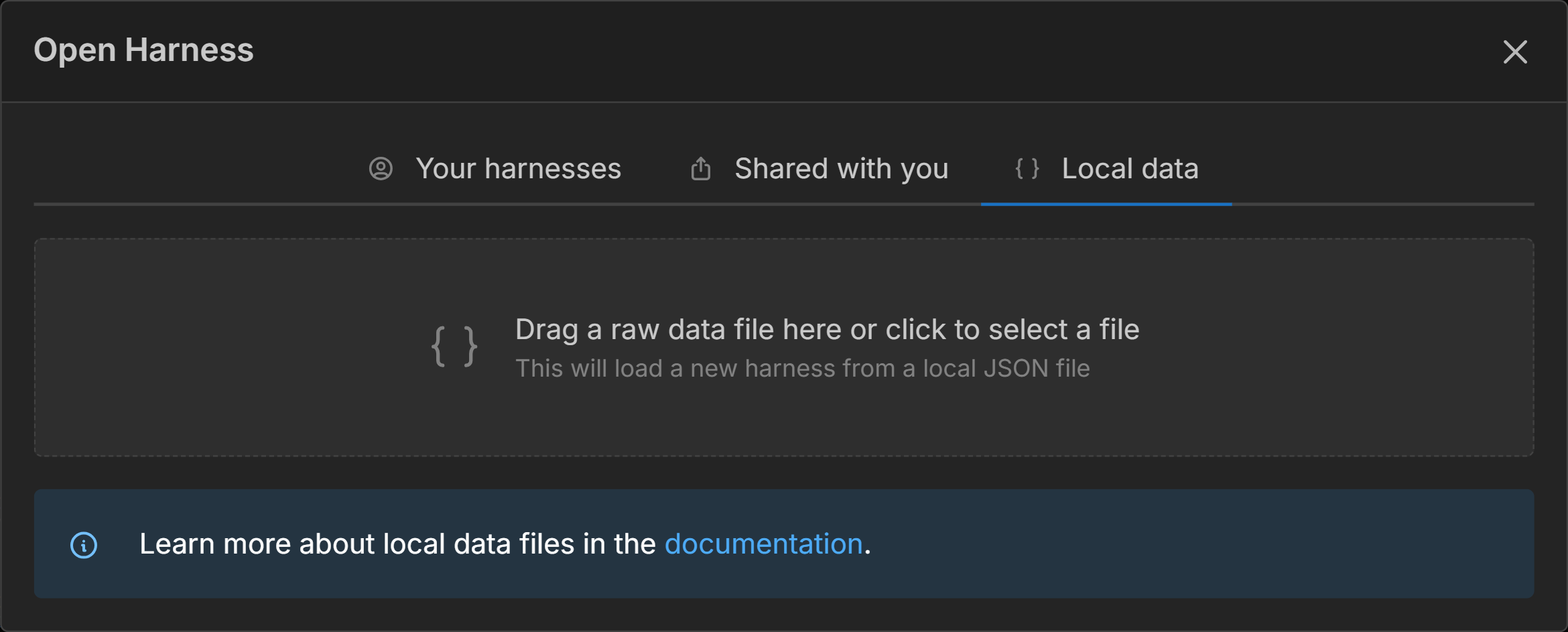1568x632 pixels.
Task: Select the Local data tab
Action: [1129, 169]
